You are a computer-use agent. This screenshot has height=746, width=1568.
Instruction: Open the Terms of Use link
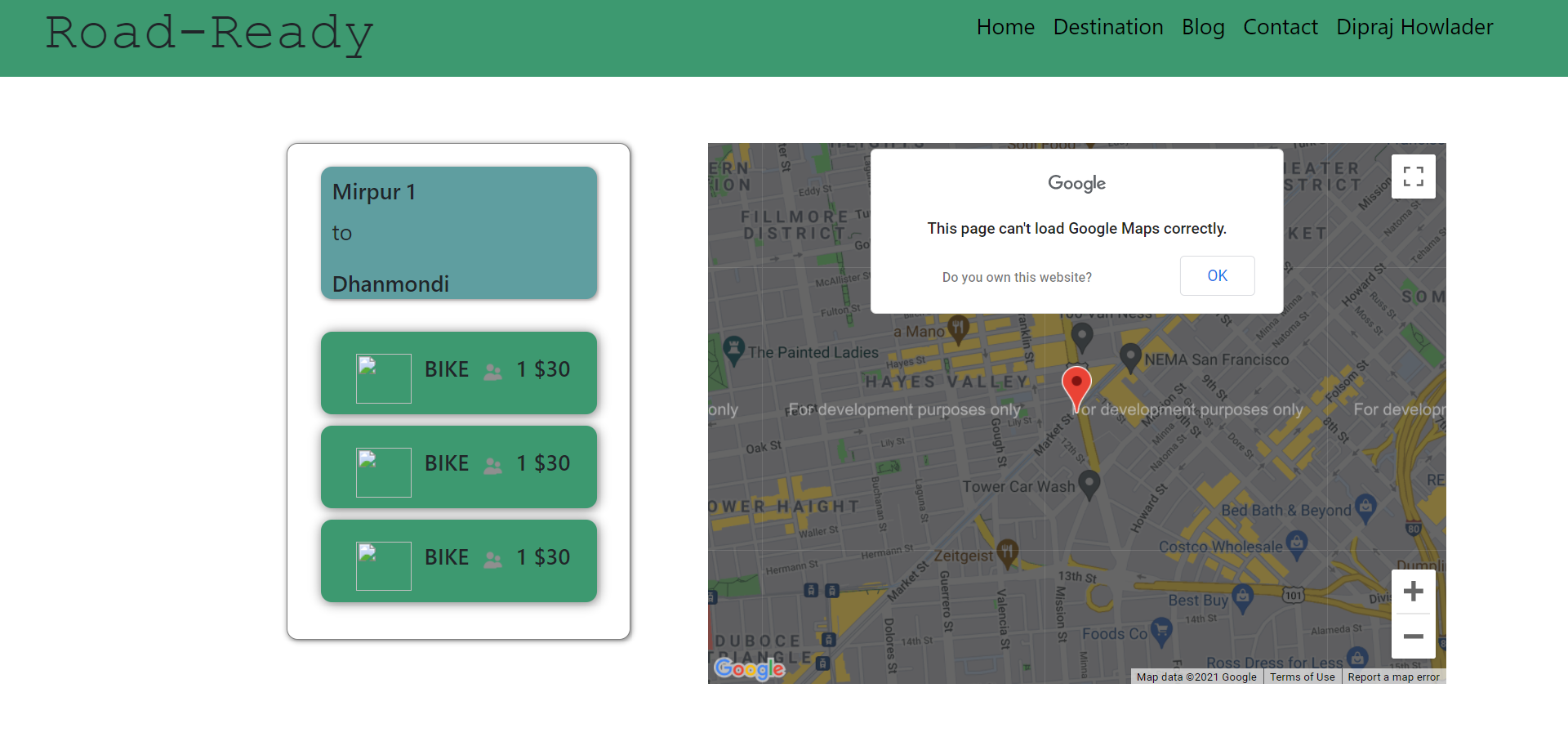[x=1302, y=677]
